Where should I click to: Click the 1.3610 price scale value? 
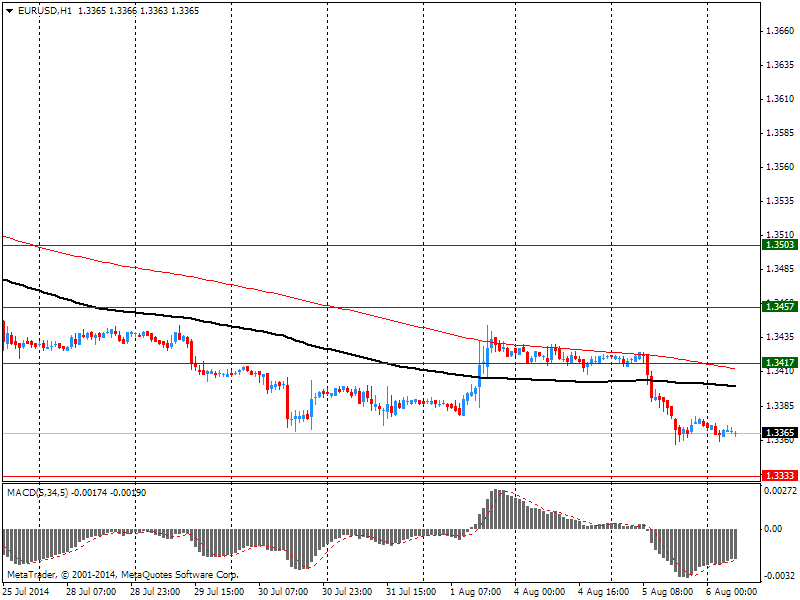coord(780,99)
